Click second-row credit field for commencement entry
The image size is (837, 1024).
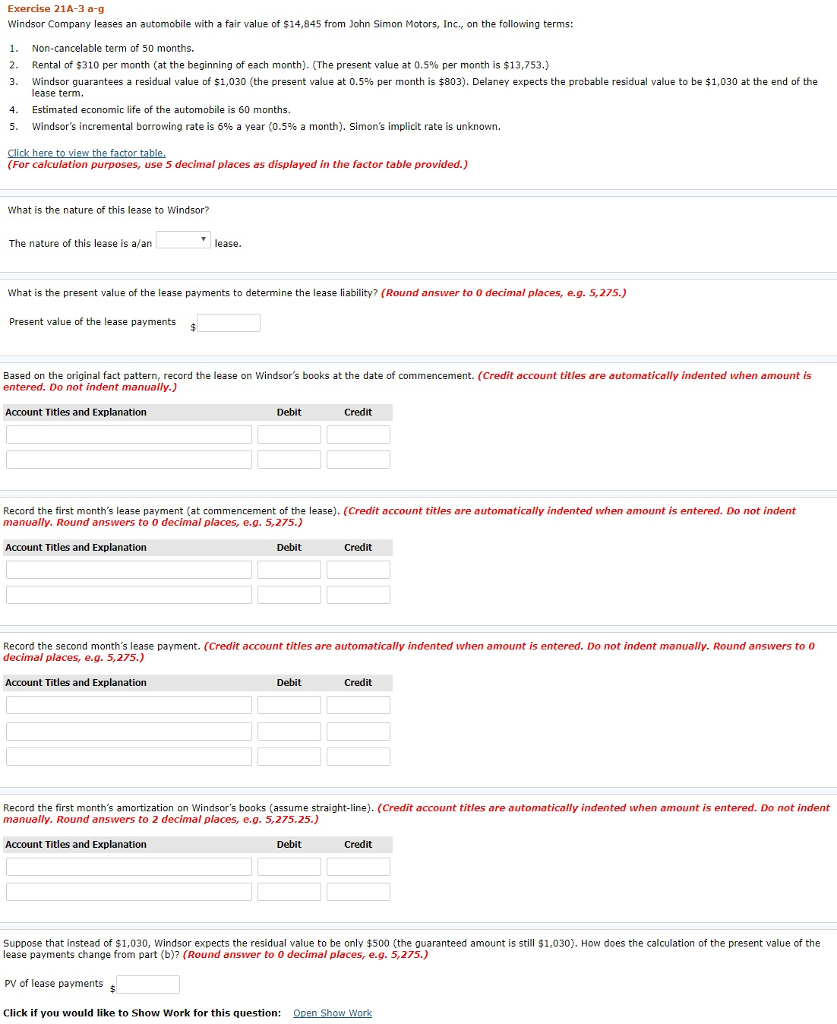click(358, 460)
